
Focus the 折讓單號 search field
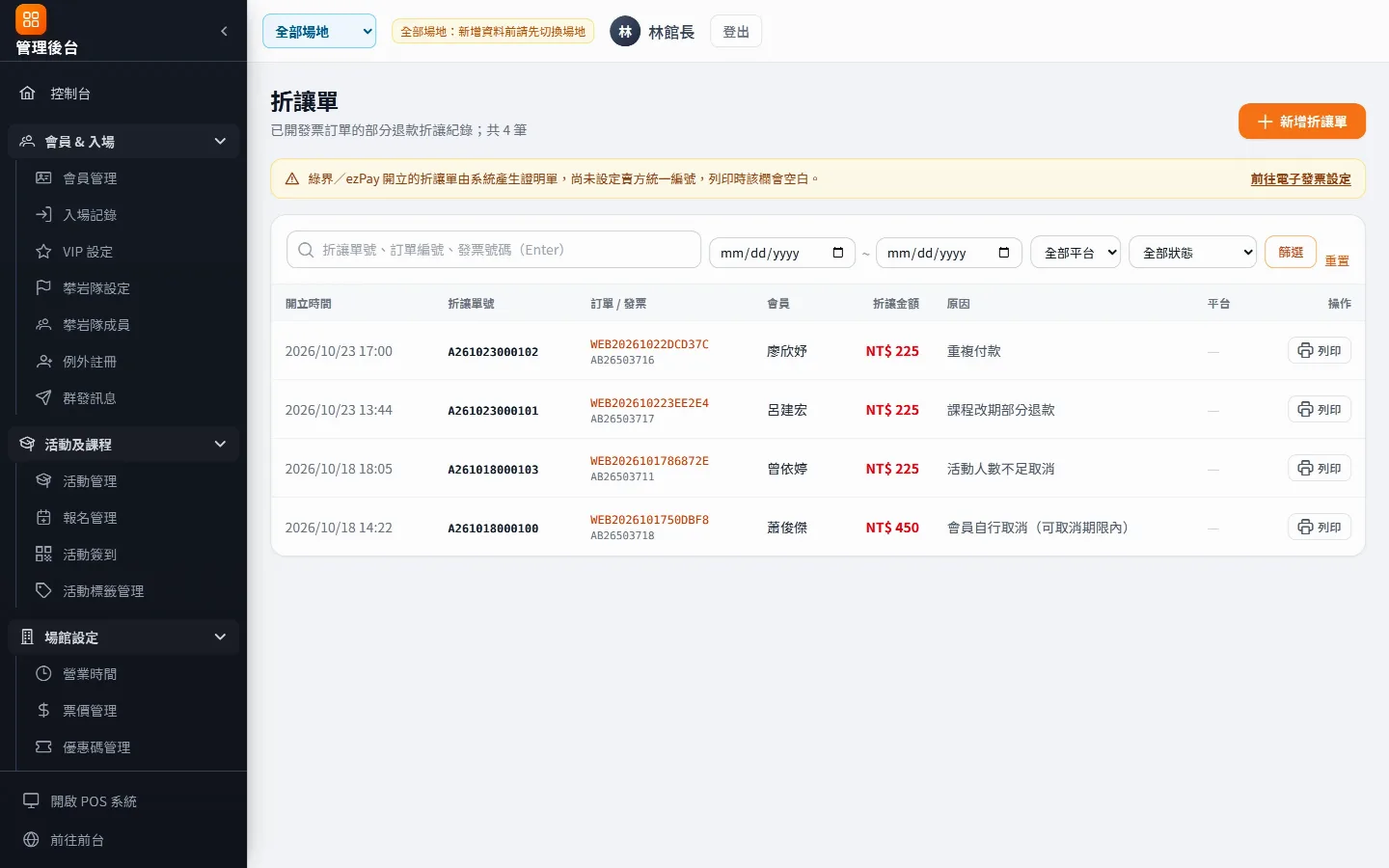494,250
